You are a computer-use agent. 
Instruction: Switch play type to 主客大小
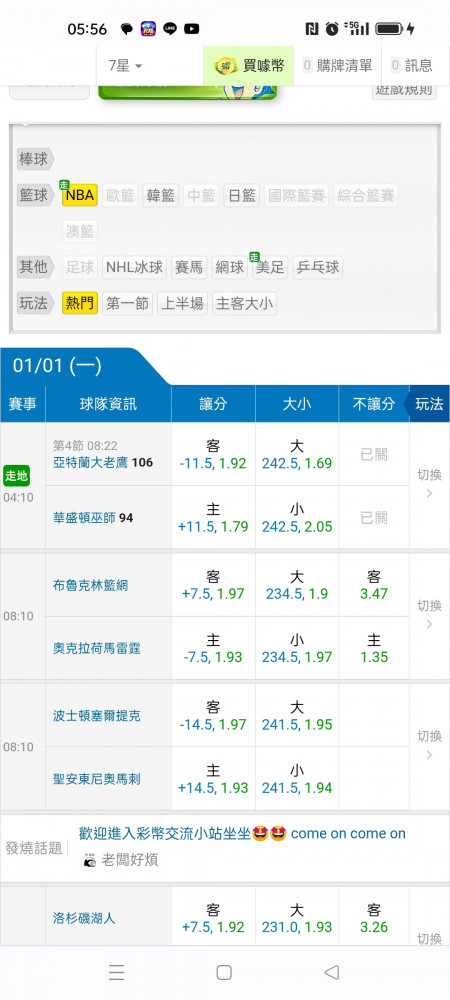pos(245,303)
